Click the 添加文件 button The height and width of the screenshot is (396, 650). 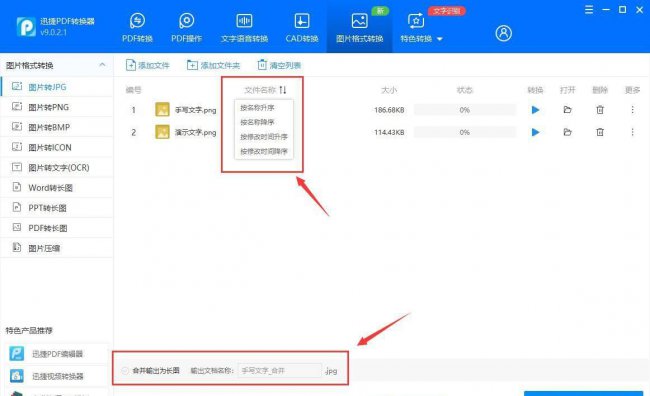tap(148, 65)
